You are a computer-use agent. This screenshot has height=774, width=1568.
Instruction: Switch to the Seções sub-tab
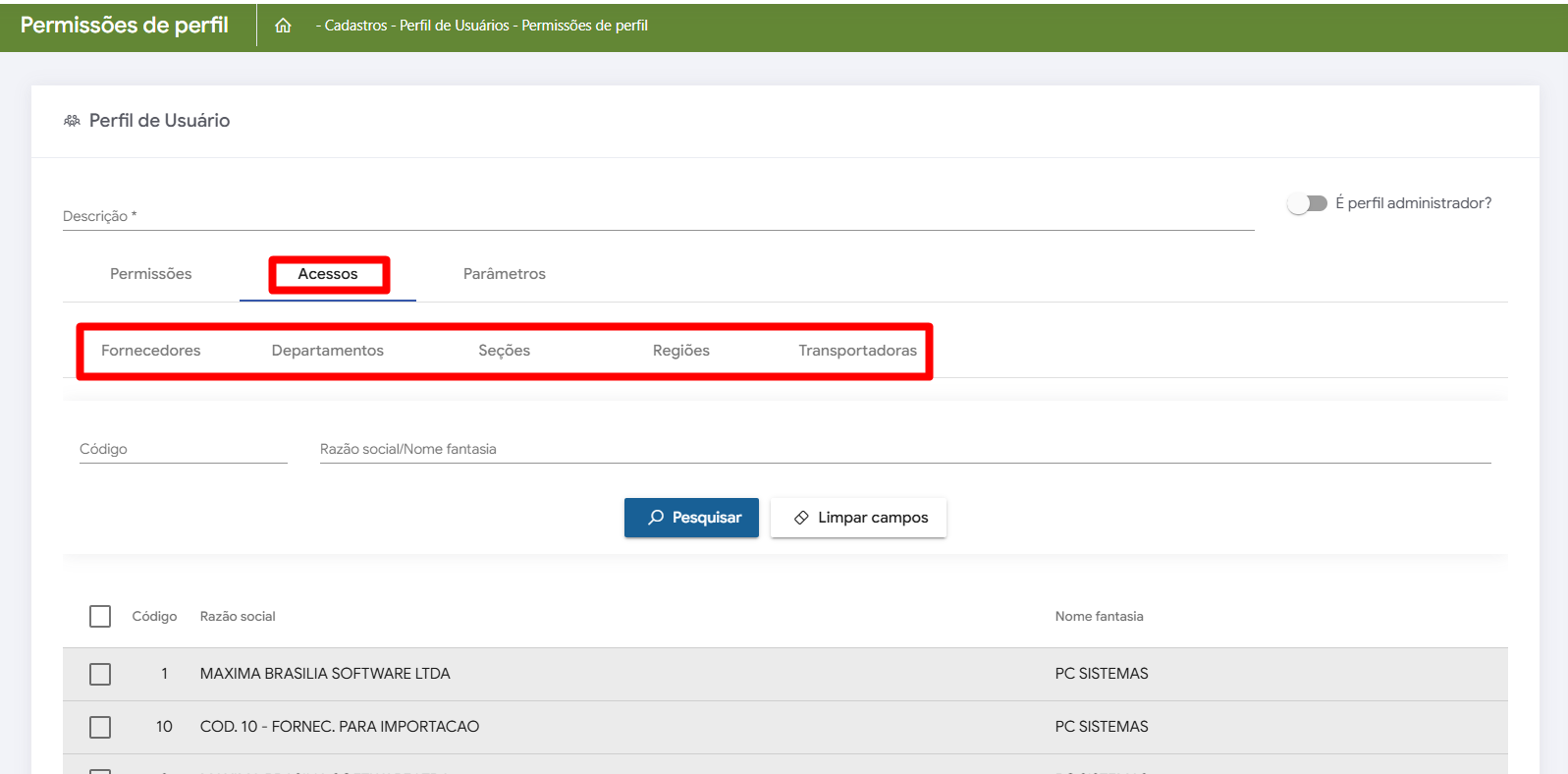(x=504, y=351)
